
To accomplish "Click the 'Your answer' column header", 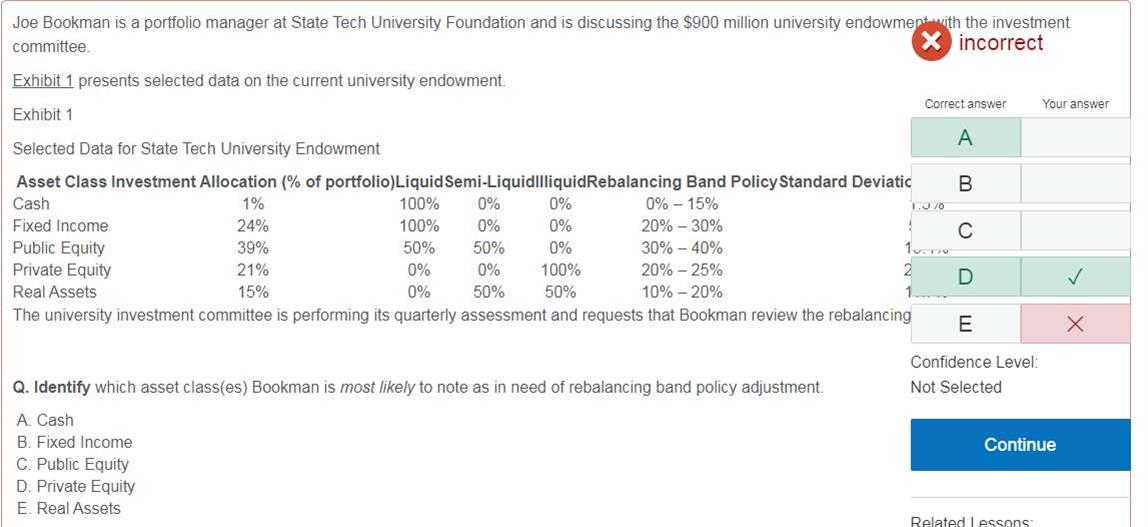I will coord(1075,104).
